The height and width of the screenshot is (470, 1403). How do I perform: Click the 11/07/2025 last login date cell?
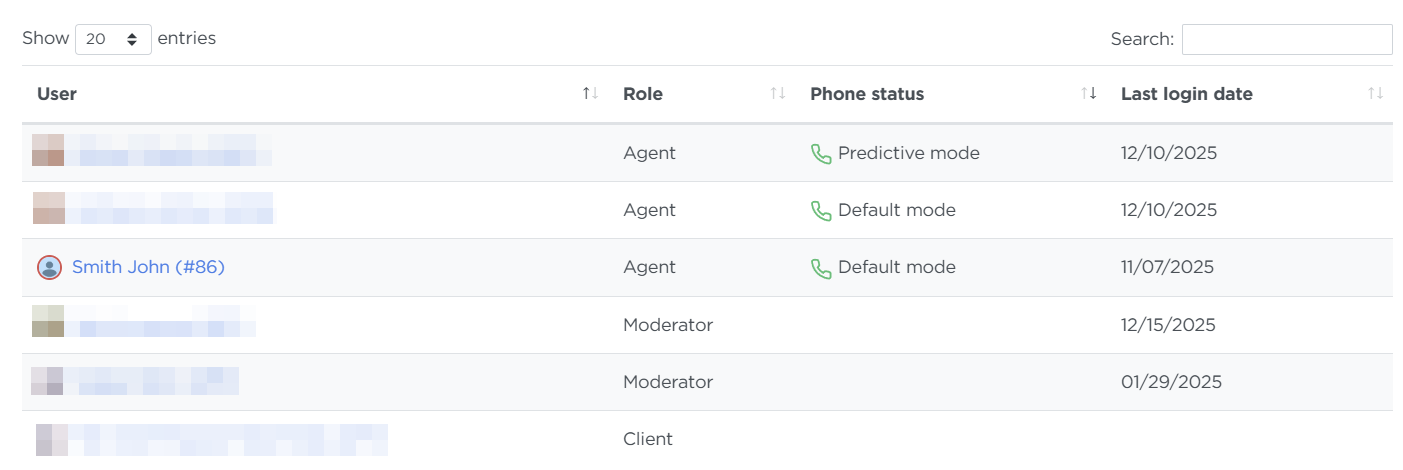pyautogui.click(x=1167, y=267)
